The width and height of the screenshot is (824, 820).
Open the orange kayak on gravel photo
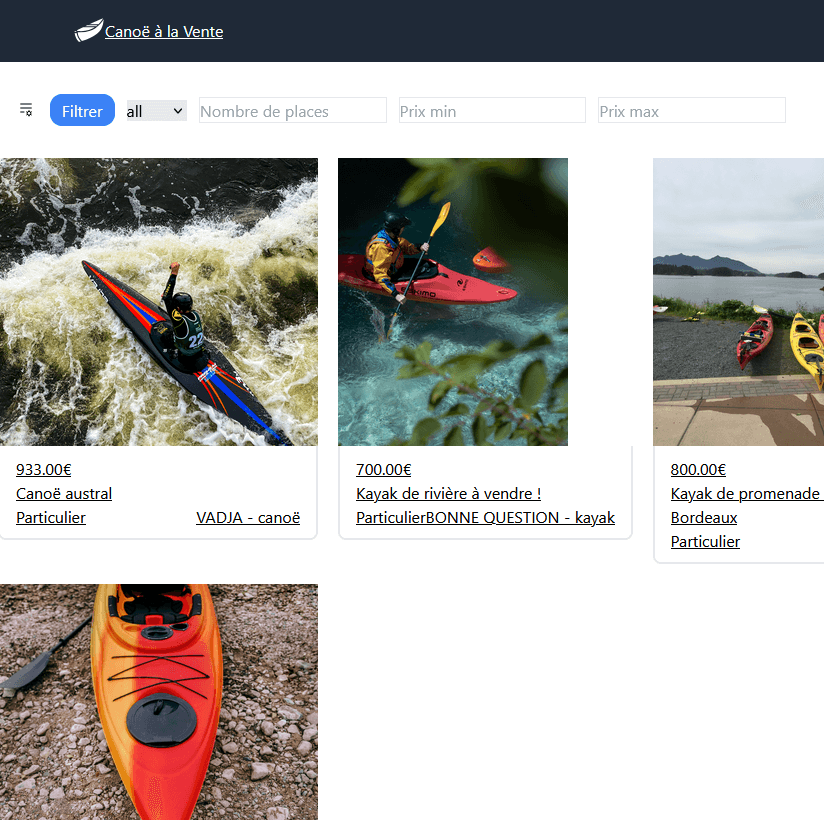tap(158, 701)
